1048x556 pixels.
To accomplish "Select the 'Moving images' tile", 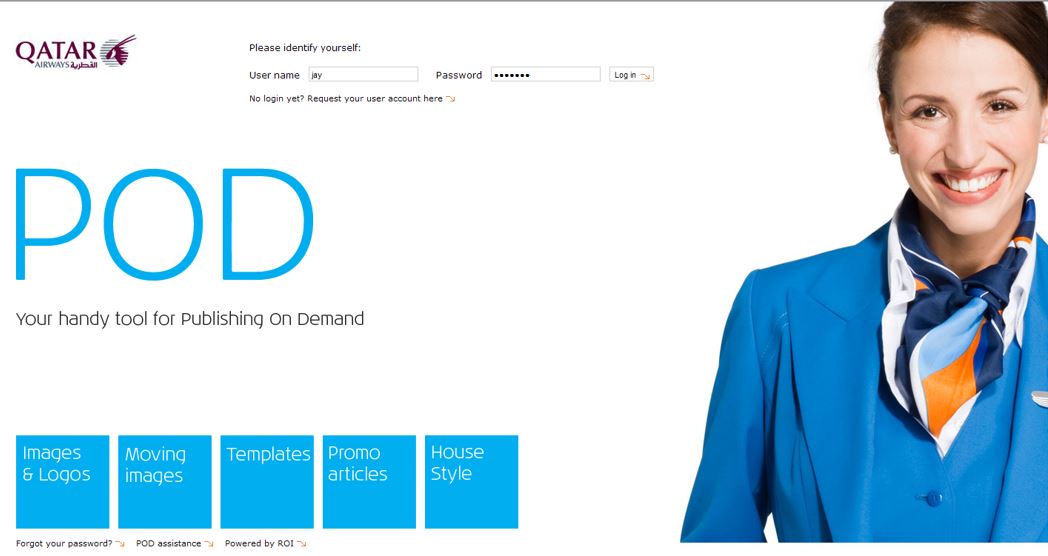I will [165, 481].
